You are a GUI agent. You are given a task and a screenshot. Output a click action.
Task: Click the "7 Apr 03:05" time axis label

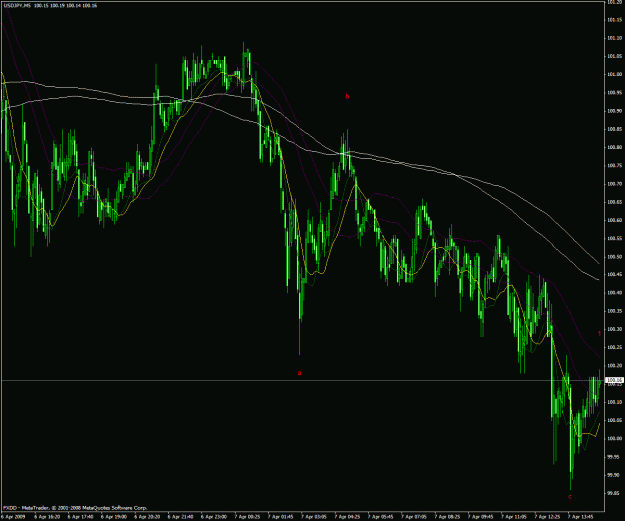click(x=314, y=517)
